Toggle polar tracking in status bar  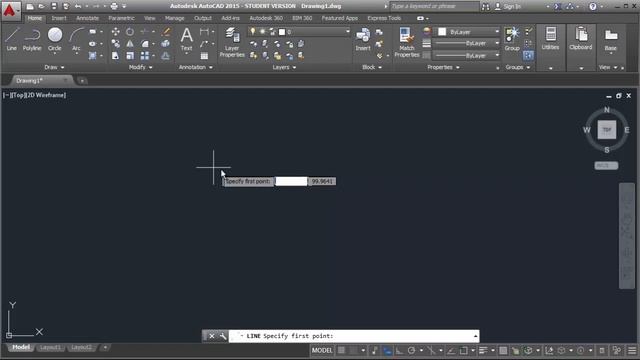411,350
